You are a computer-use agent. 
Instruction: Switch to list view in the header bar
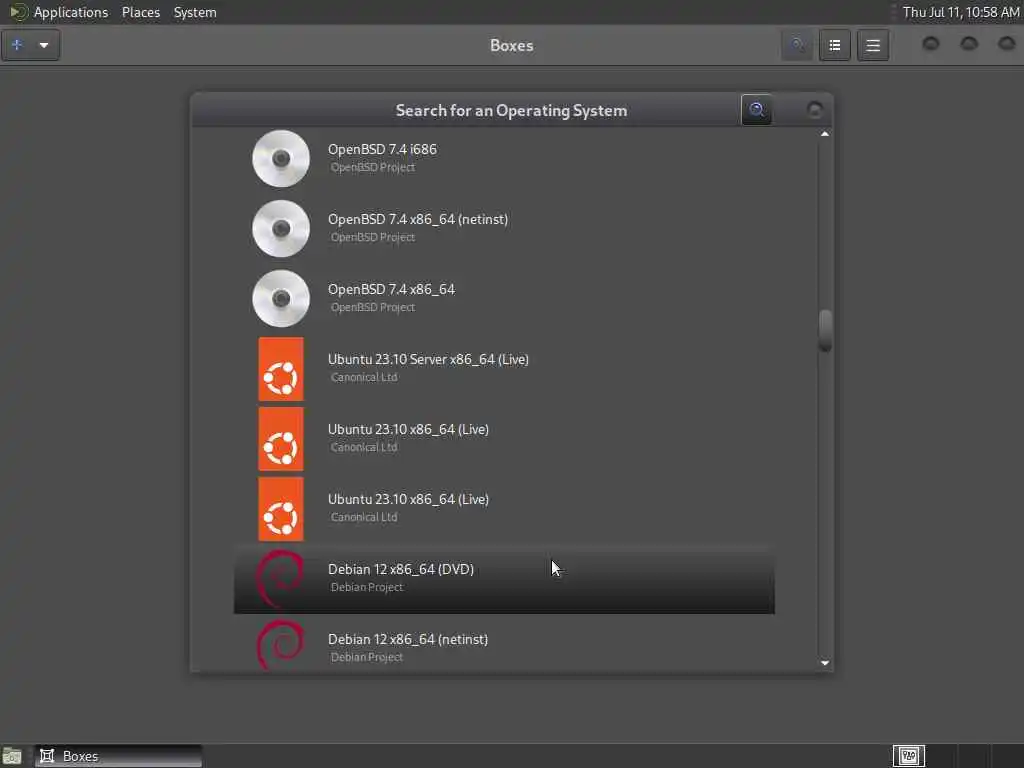(x=835, y=45)
